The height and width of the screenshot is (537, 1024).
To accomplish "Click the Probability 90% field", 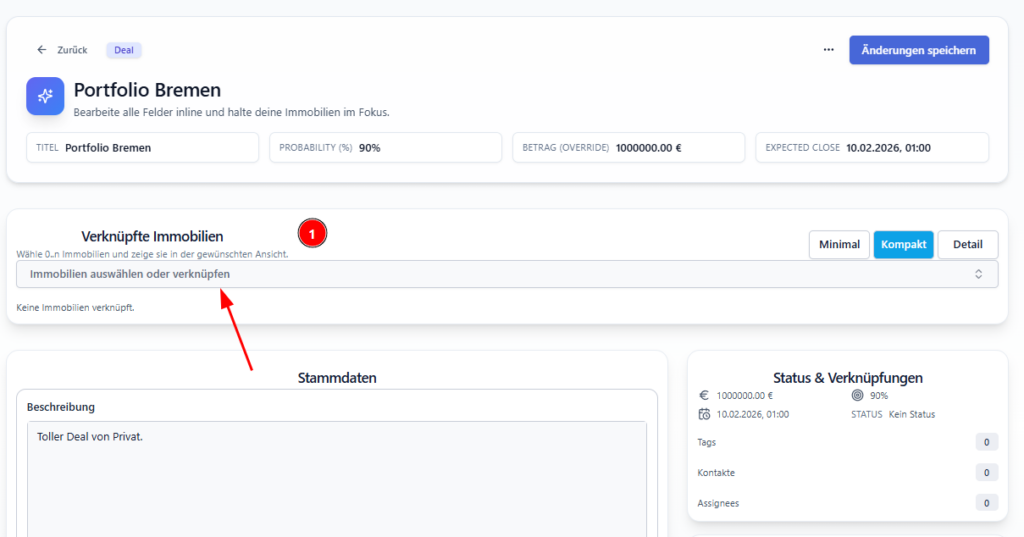I will [x=385, y=148].
